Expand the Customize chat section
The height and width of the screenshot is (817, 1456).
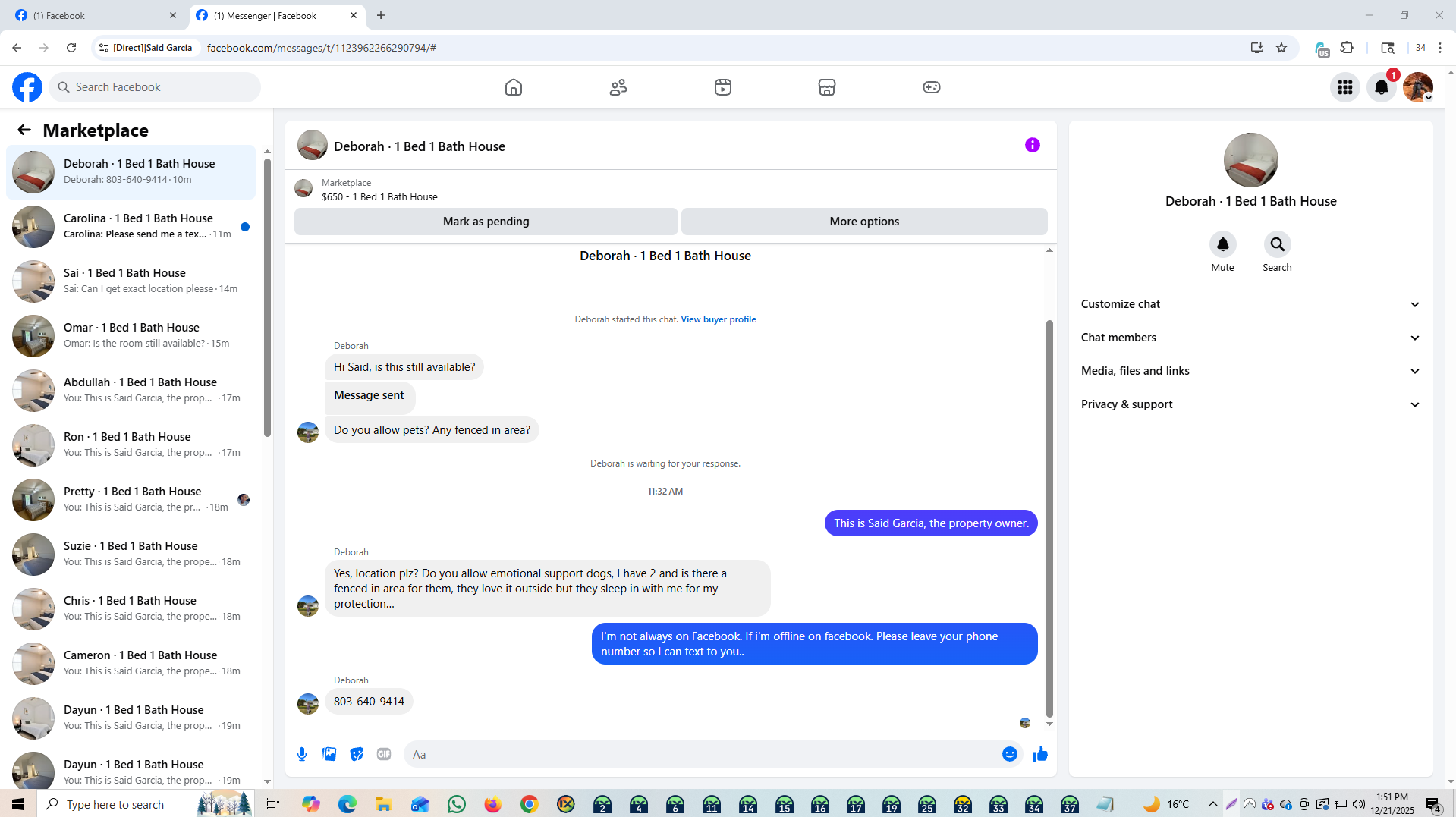point(1250,304)
